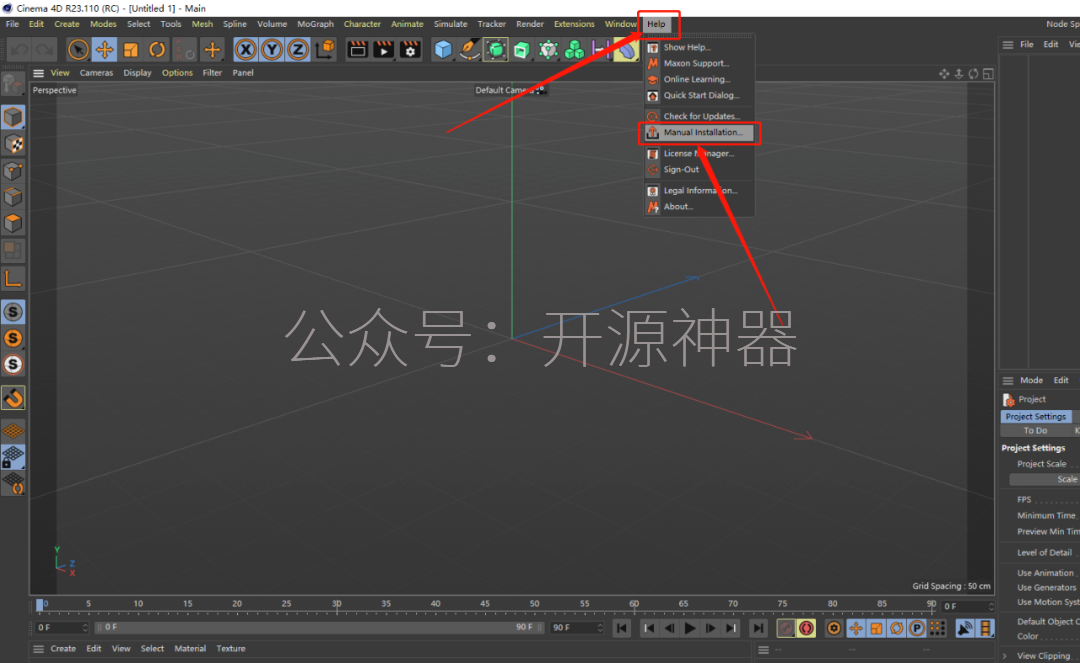Open Attribute Manager hamburger menu near Mode
Image resolution: width=1080 pixels, height=663 pixels.
[x=1008, y=381]
